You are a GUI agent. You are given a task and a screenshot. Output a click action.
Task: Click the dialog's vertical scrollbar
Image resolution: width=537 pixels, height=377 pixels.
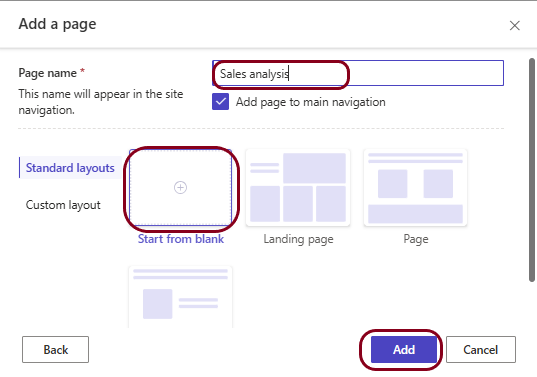point(532,170)
